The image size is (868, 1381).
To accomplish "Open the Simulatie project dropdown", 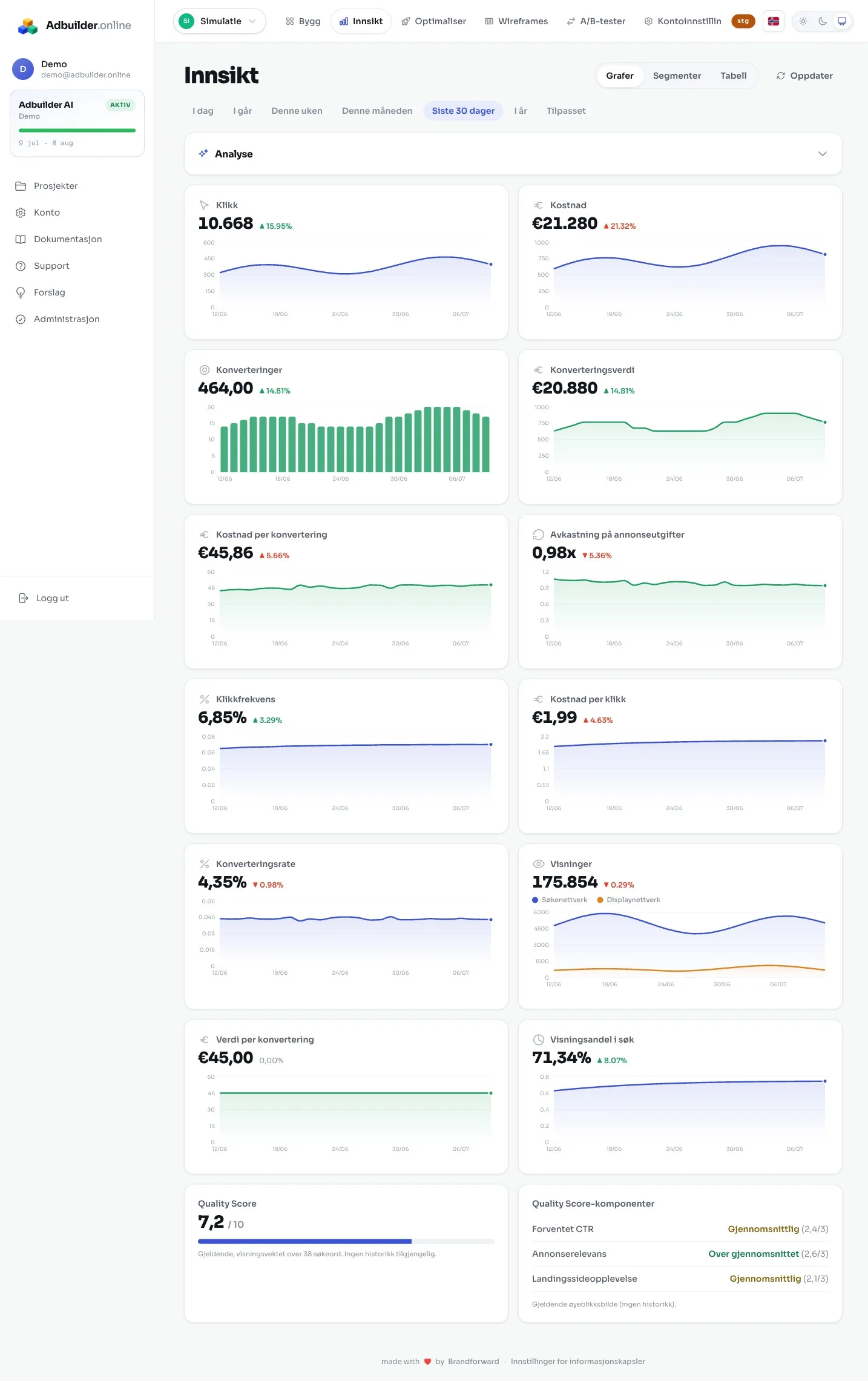I will [x=220, y=21].
